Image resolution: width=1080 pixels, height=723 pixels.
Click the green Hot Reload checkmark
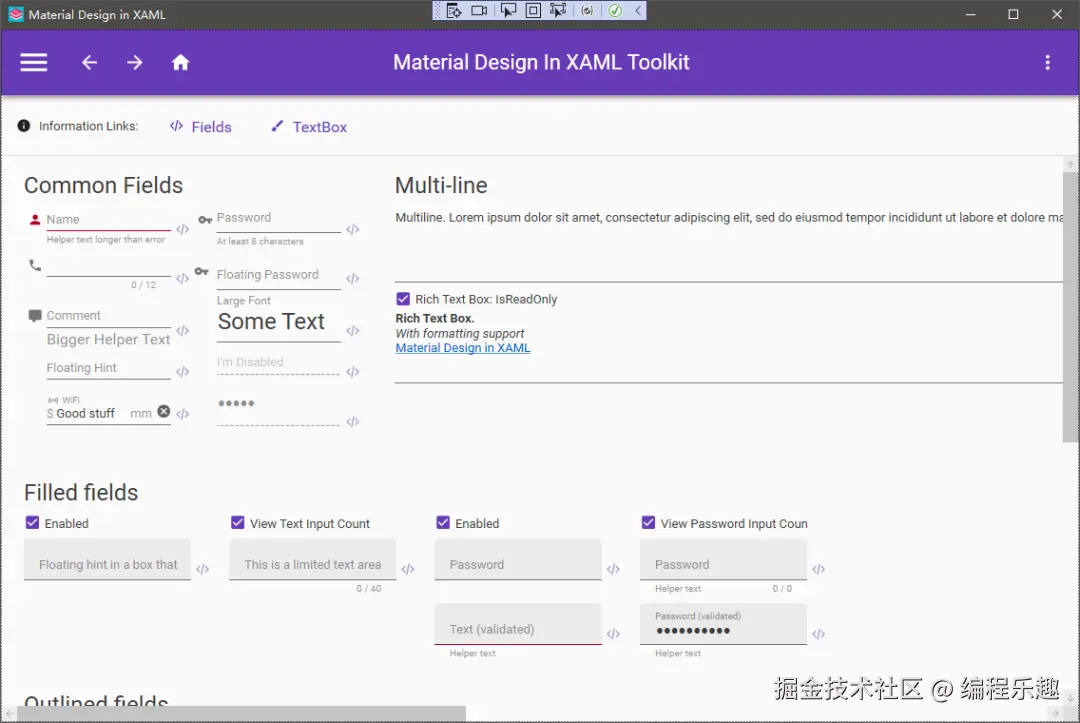click(x=615, y=10)
